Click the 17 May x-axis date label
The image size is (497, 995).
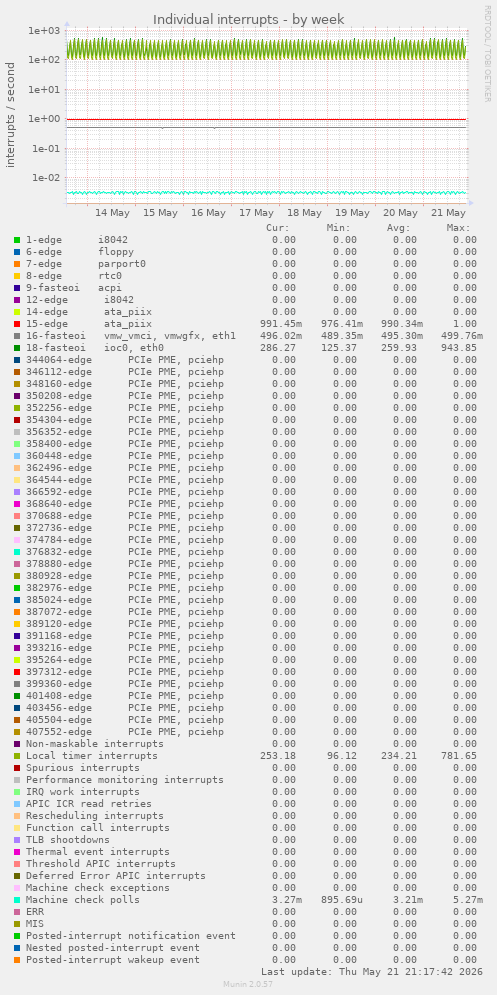256,213
